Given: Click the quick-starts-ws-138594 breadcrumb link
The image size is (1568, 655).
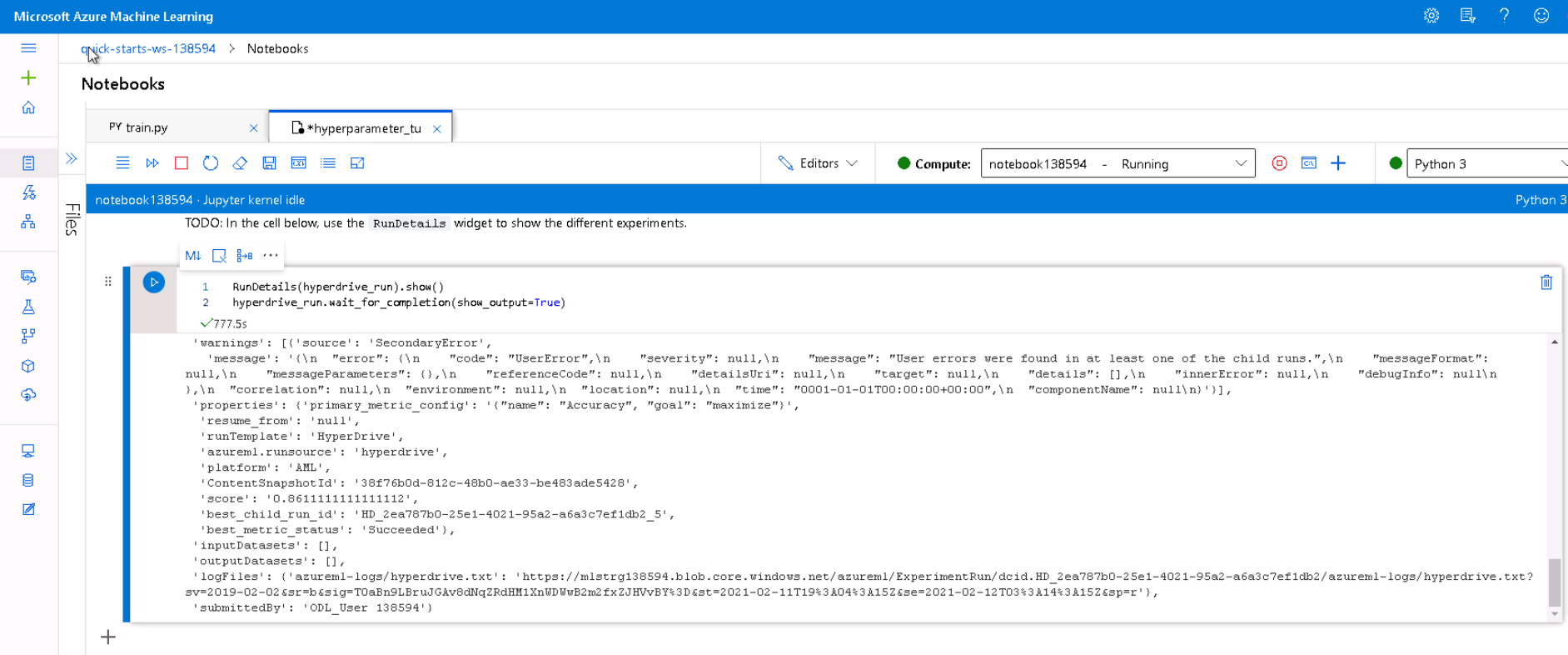Looking at the screenshot, I should click(x=148, y=48).
